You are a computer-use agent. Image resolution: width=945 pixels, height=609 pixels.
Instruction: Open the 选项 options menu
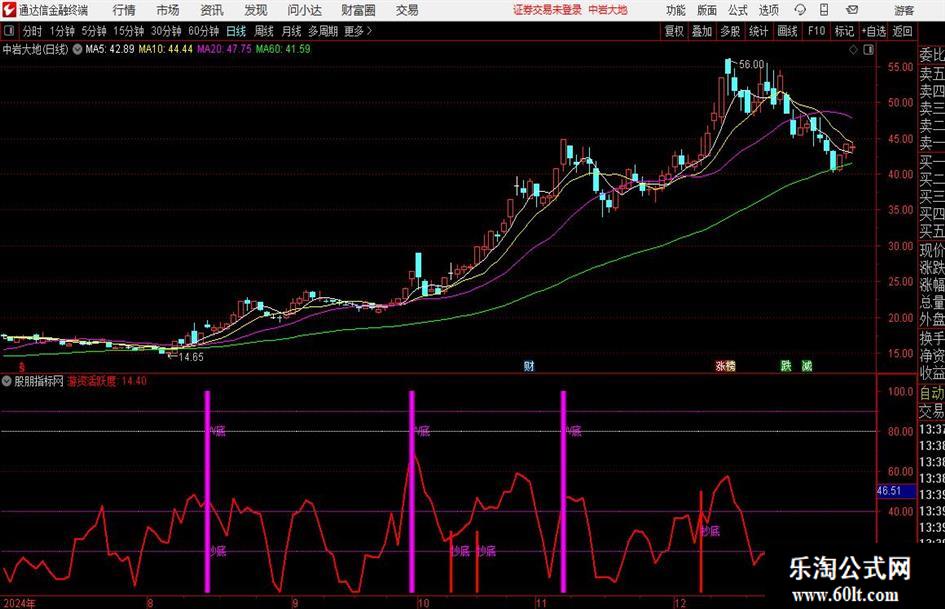[768, 10]
